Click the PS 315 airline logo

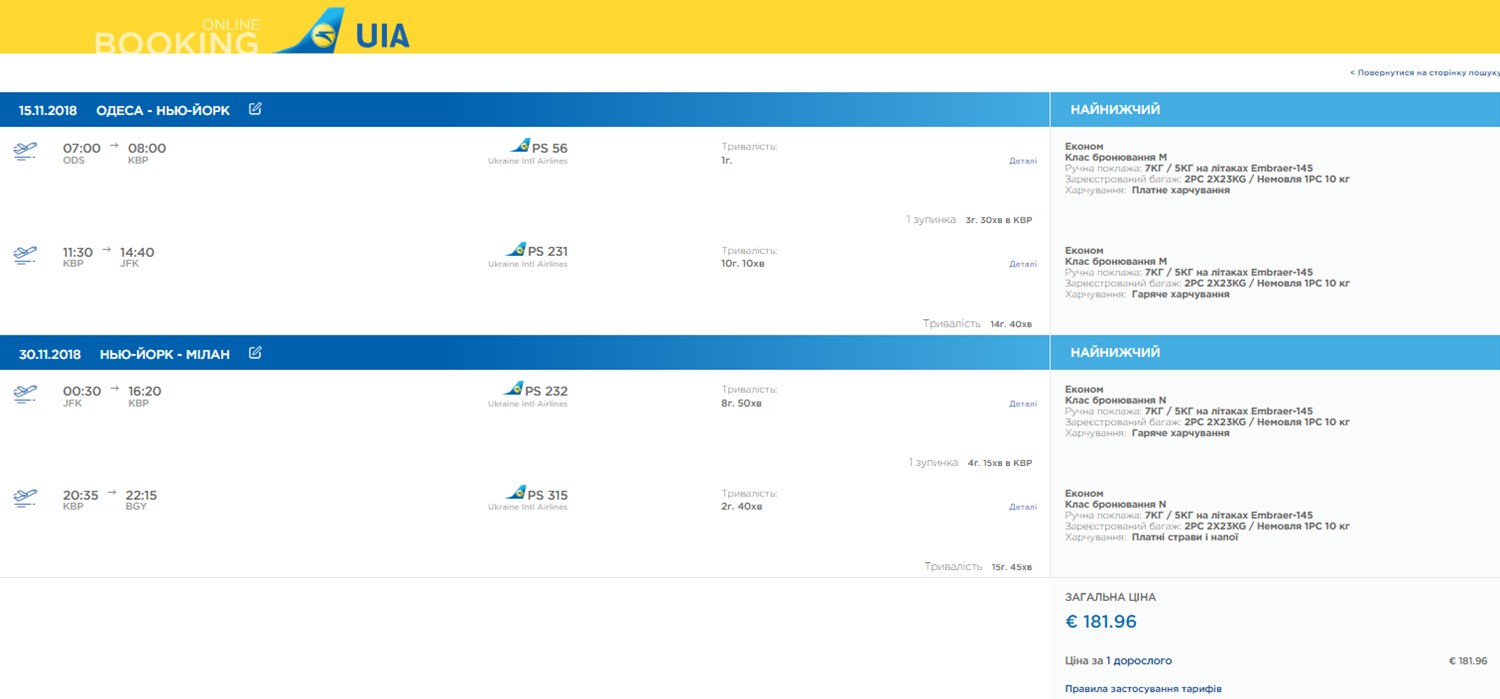pos(516,493)
